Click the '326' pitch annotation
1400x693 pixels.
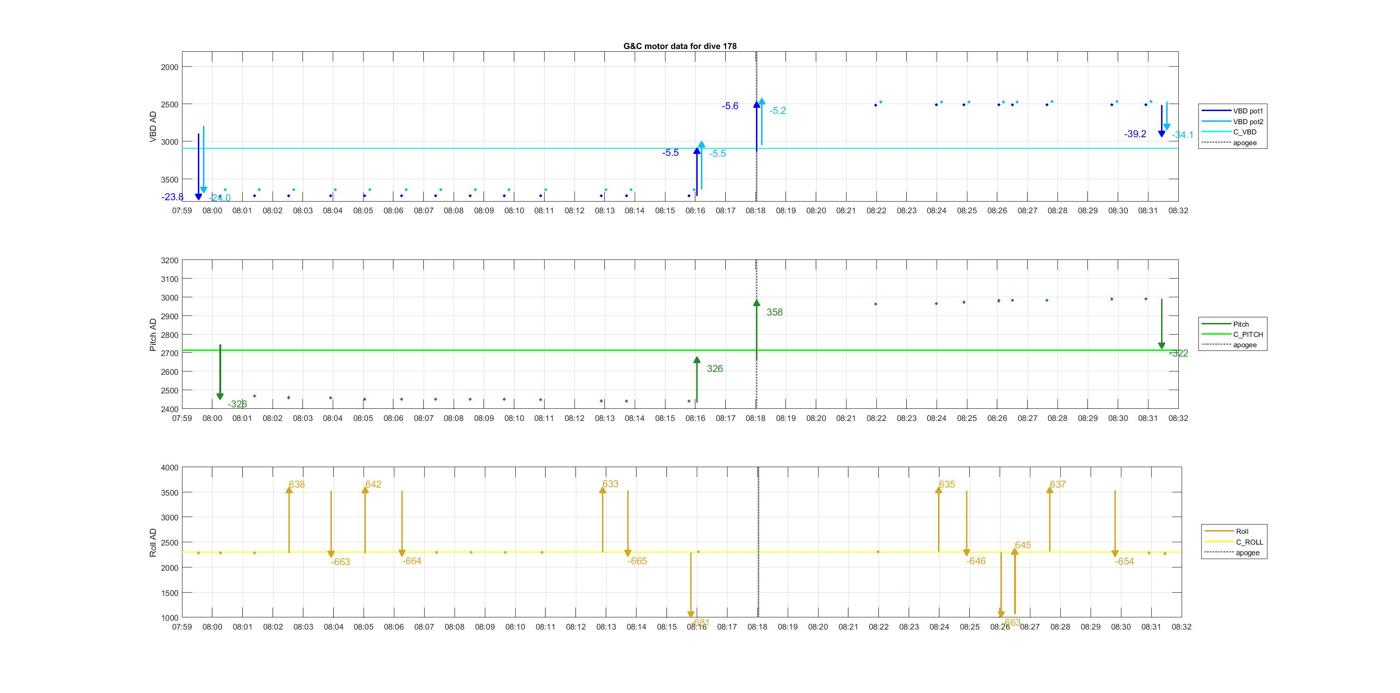[x=714, y=369]
